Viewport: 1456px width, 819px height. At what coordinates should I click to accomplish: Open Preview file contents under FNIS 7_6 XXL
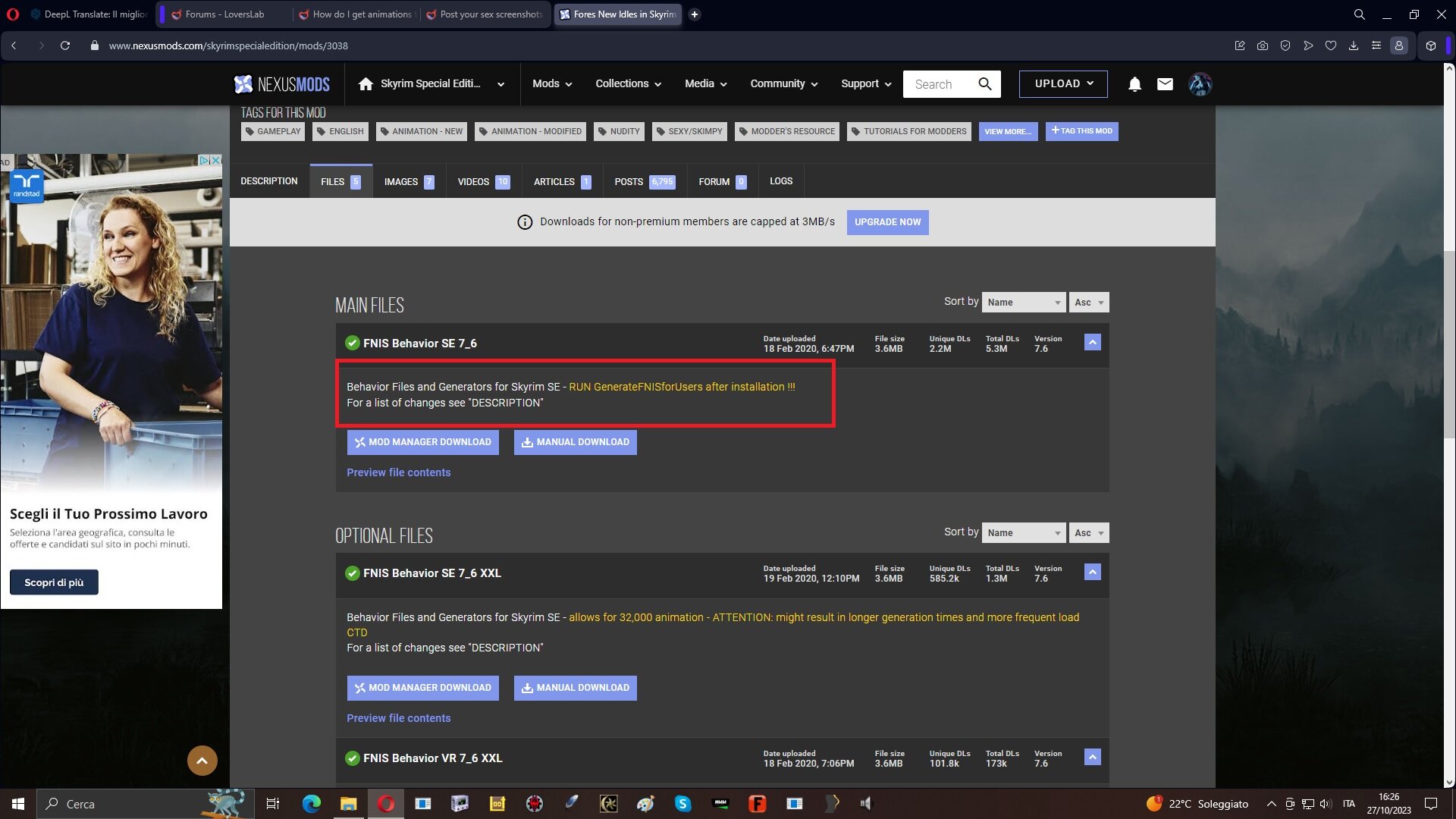click(399, 718)
